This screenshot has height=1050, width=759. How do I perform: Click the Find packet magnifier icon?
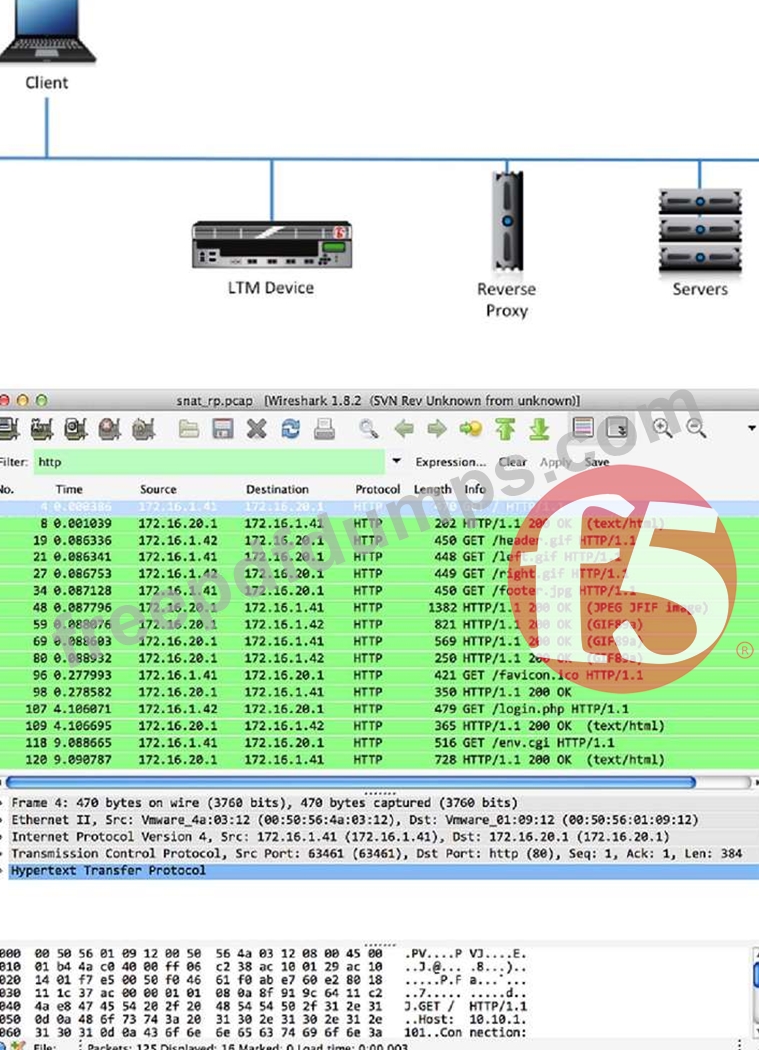(x=369, y=429)
